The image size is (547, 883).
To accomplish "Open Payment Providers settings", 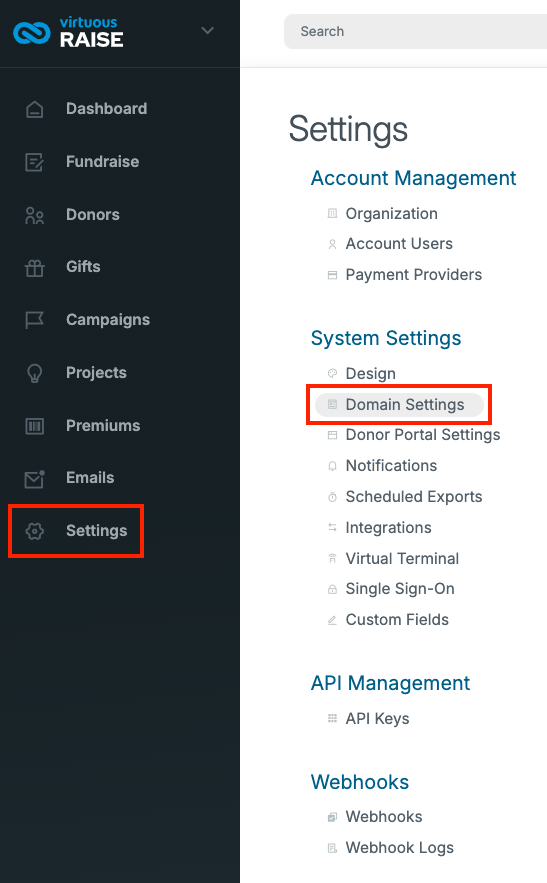I will (413, 275).
